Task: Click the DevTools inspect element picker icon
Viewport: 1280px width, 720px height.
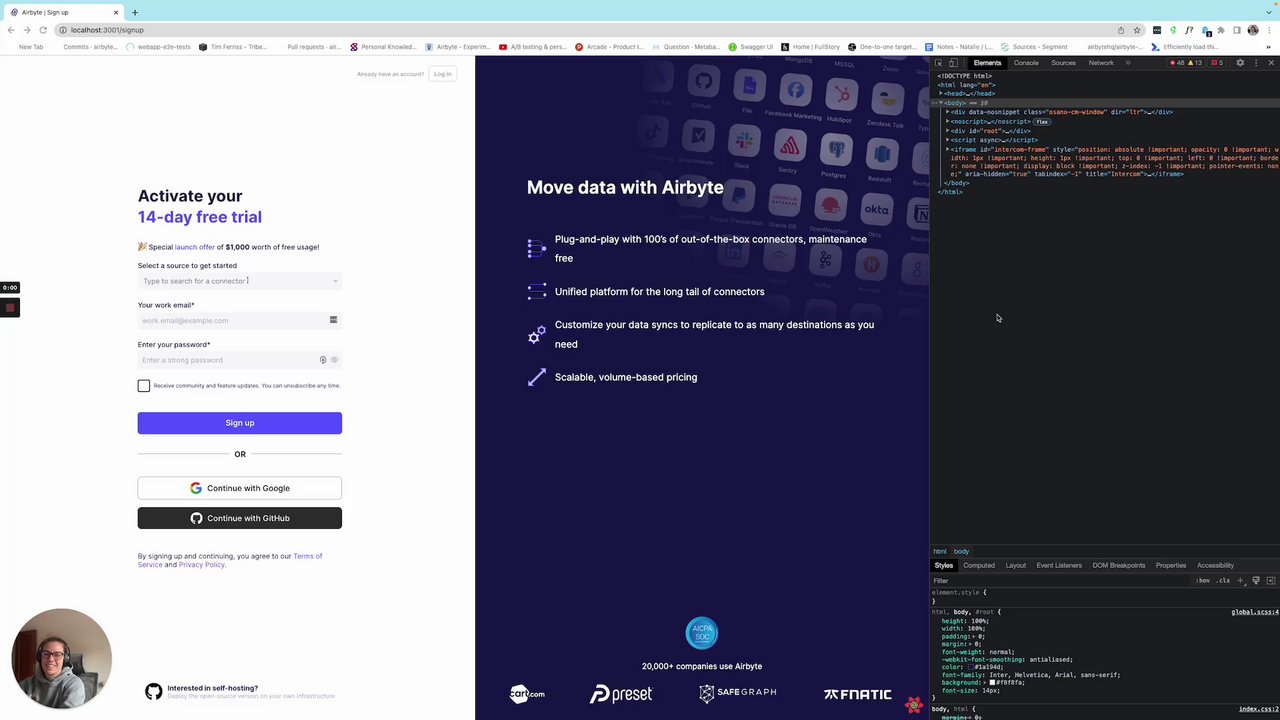Action: 938,63
